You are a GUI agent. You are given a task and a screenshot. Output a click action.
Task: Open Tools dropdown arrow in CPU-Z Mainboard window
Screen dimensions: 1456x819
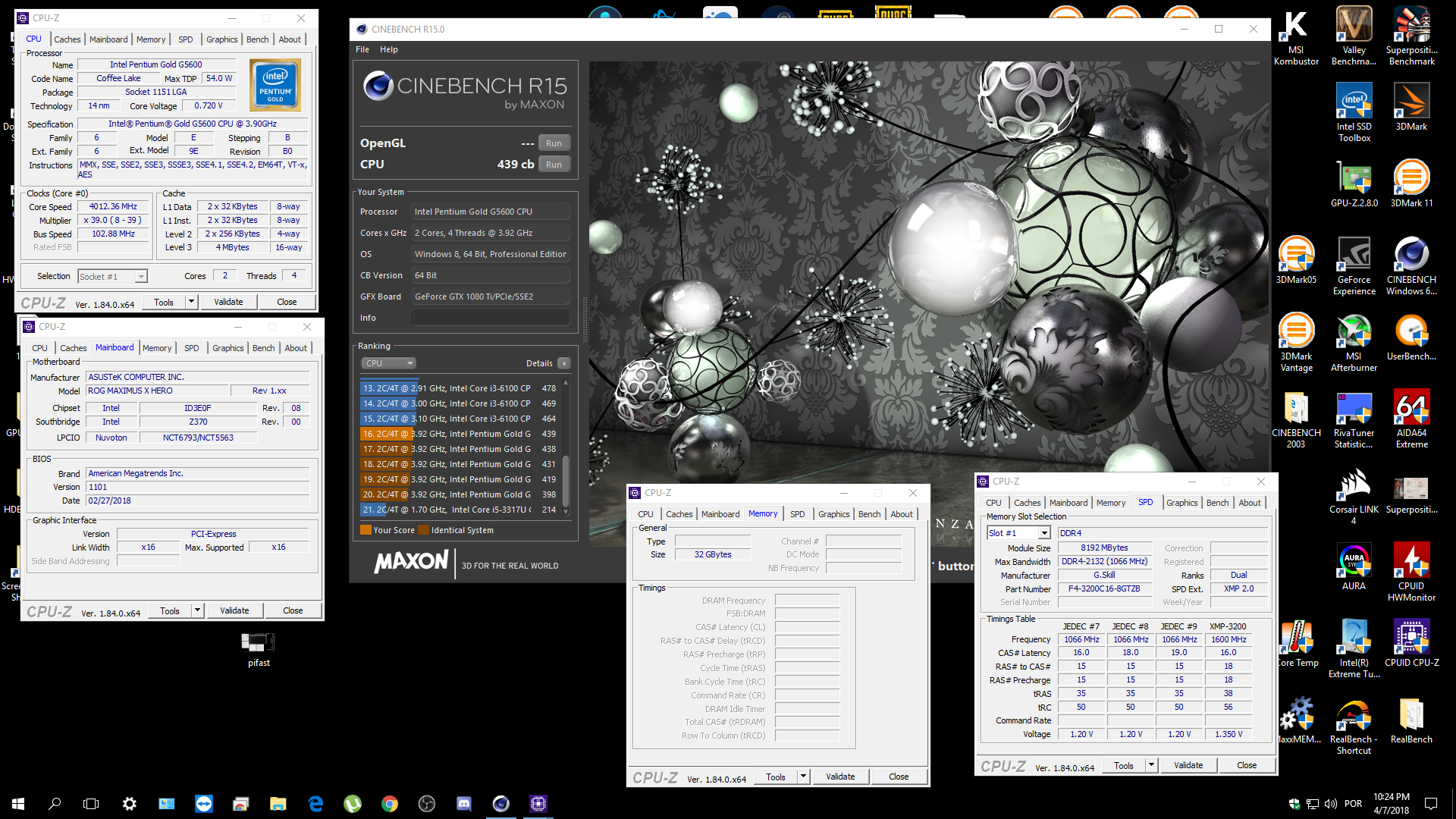(x=197, y=610)
